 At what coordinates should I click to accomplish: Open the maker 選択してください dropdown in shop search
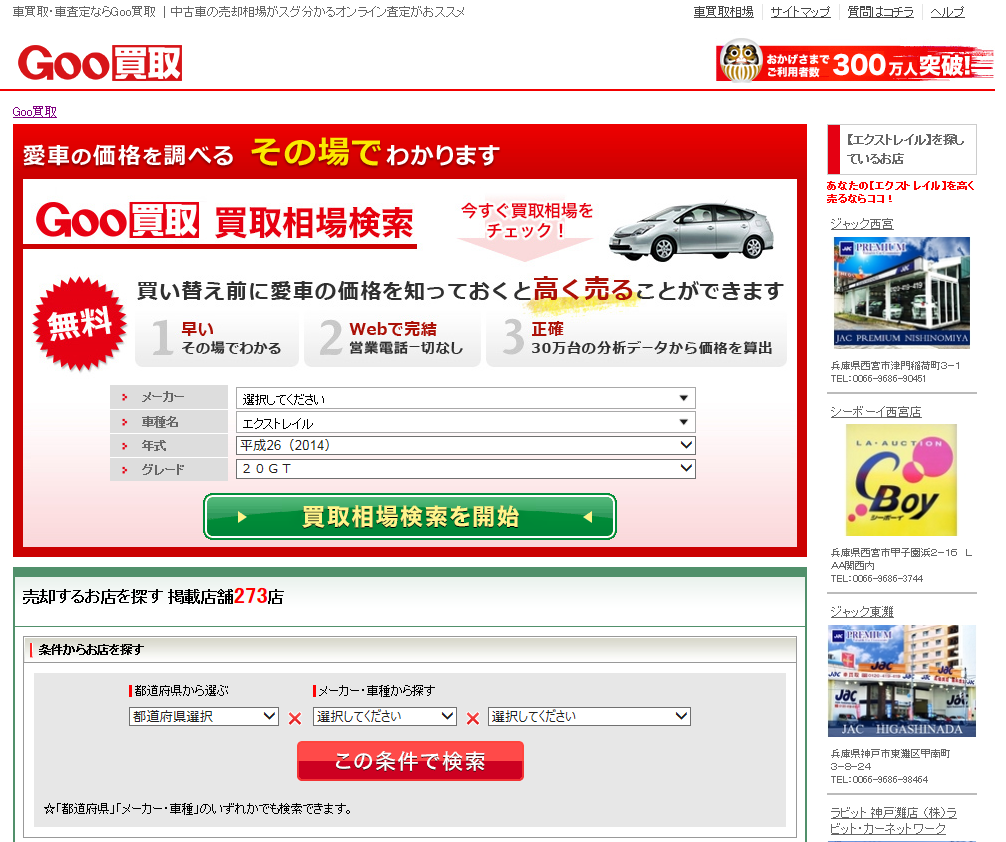click(384, 716)
